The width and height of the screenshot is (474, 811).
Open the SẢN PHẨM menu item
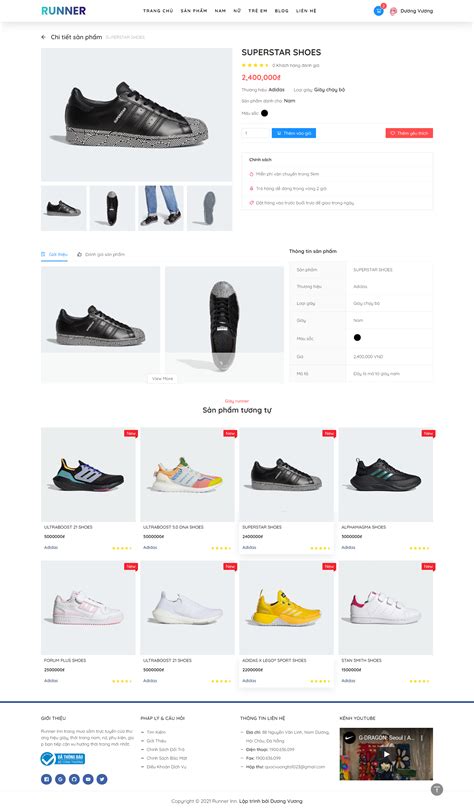click(194, 11)
